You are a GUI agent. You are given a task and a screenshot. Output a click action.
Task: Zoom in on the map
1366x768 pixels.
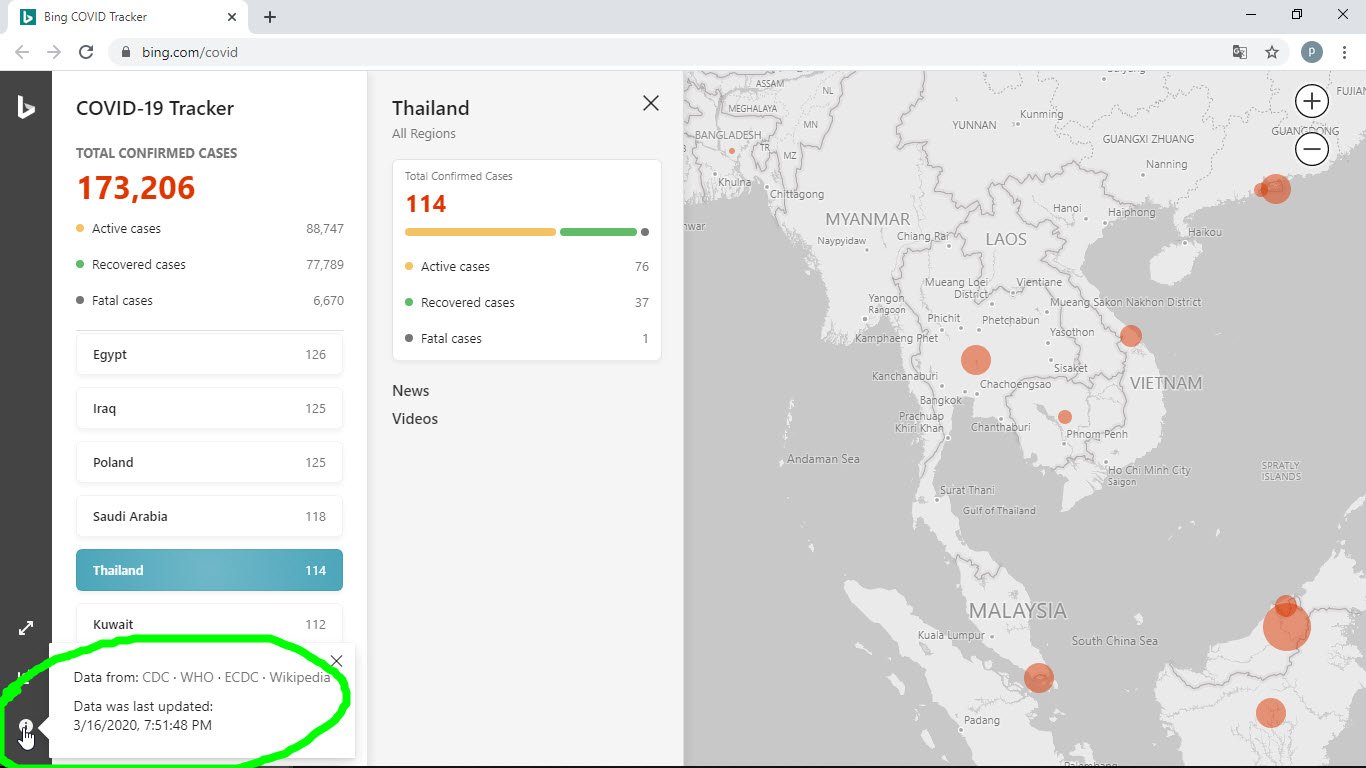(1311, 101)
